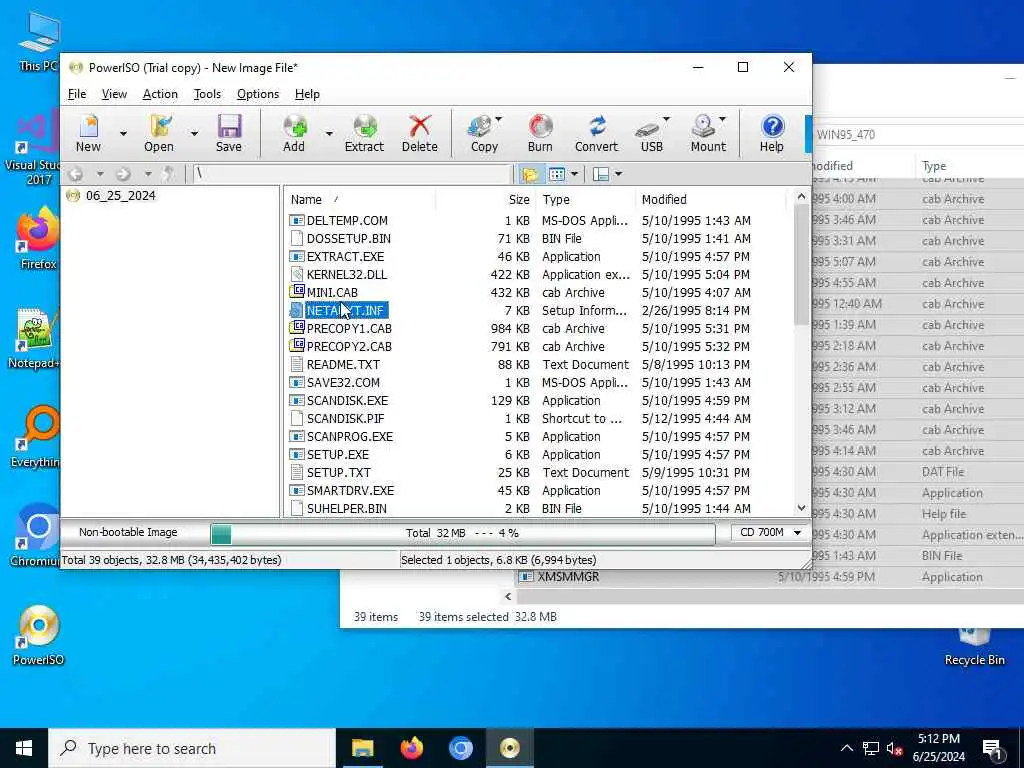Image resolution: width=1024 pixels, height=768 pixels.
Task: Save the image using Save icon
Action: coord(229,133)
